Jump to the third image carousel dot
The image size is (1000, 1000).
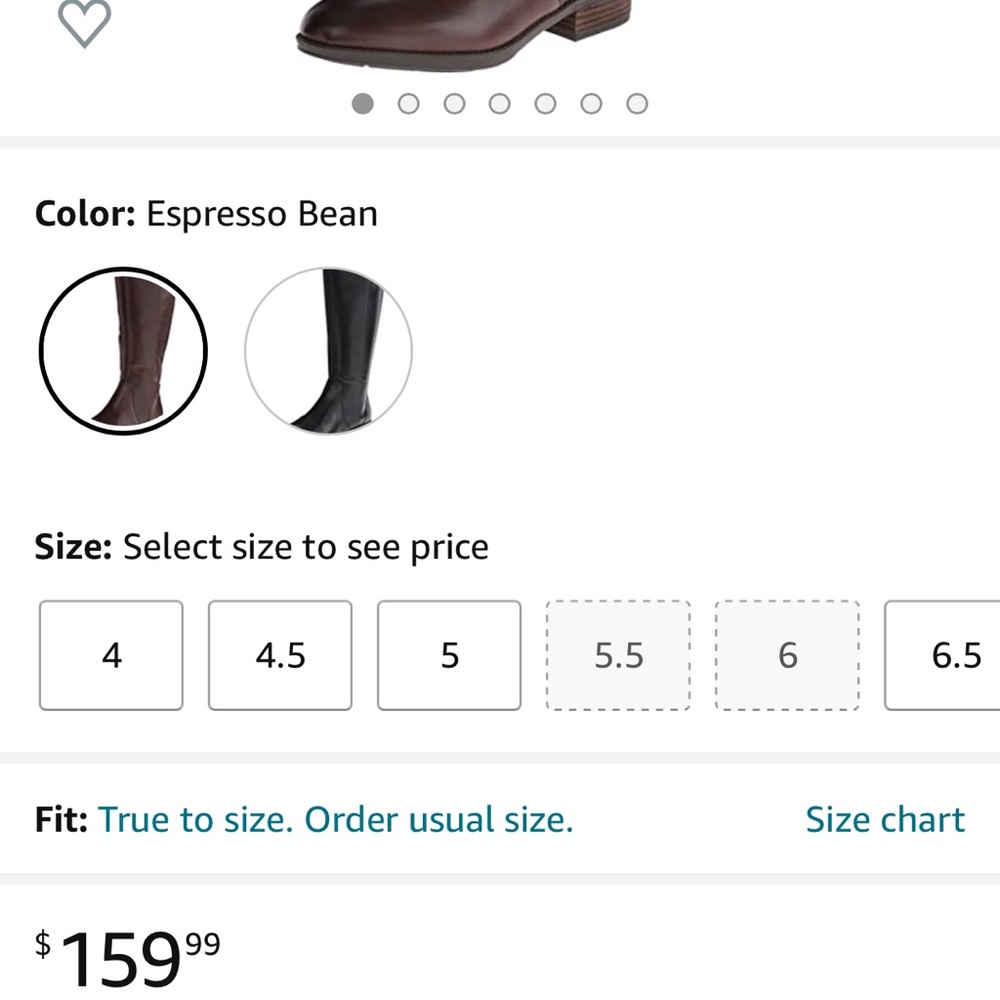coord(454,103)
